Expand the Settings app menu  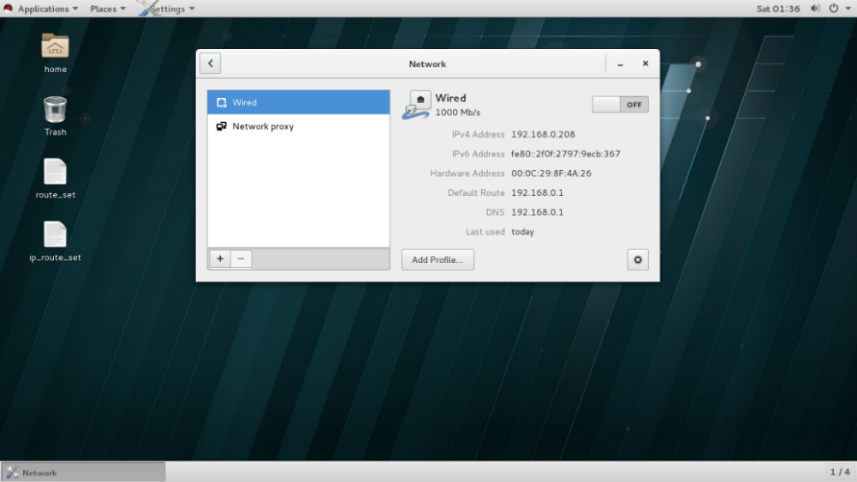pyautogui.click(x=170, y=8)
